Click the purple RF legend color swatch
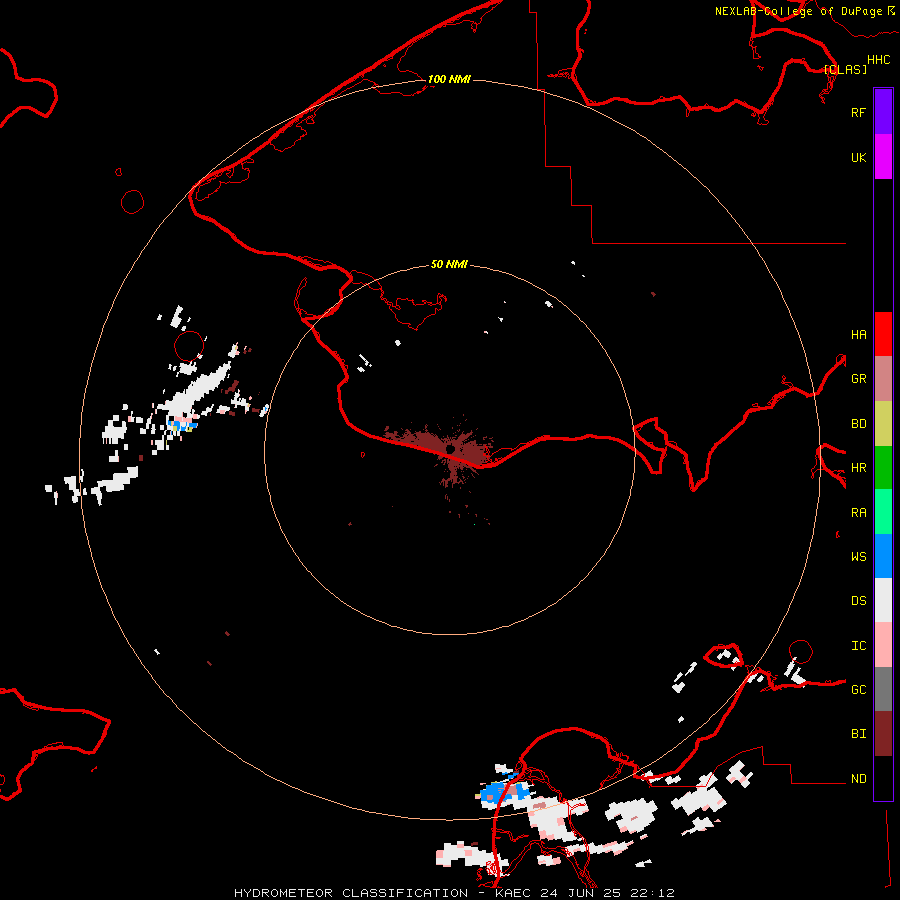 click(883, 112)
